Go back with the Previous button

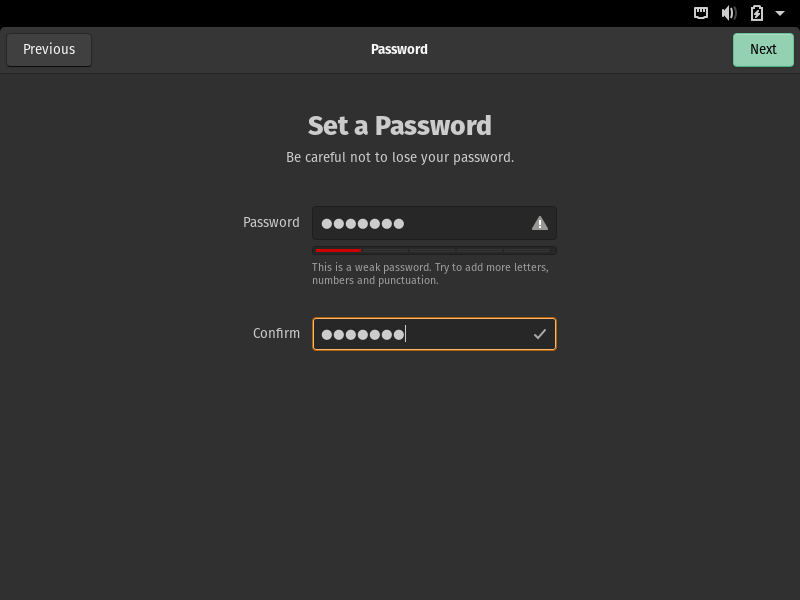point(49,49)
